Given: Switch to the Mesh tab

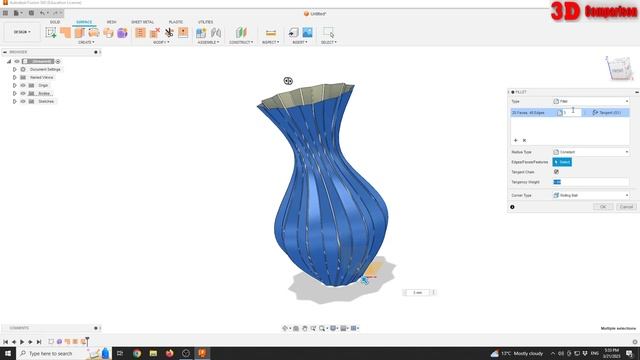Looking at the screenshot, I should coord(111,22).
